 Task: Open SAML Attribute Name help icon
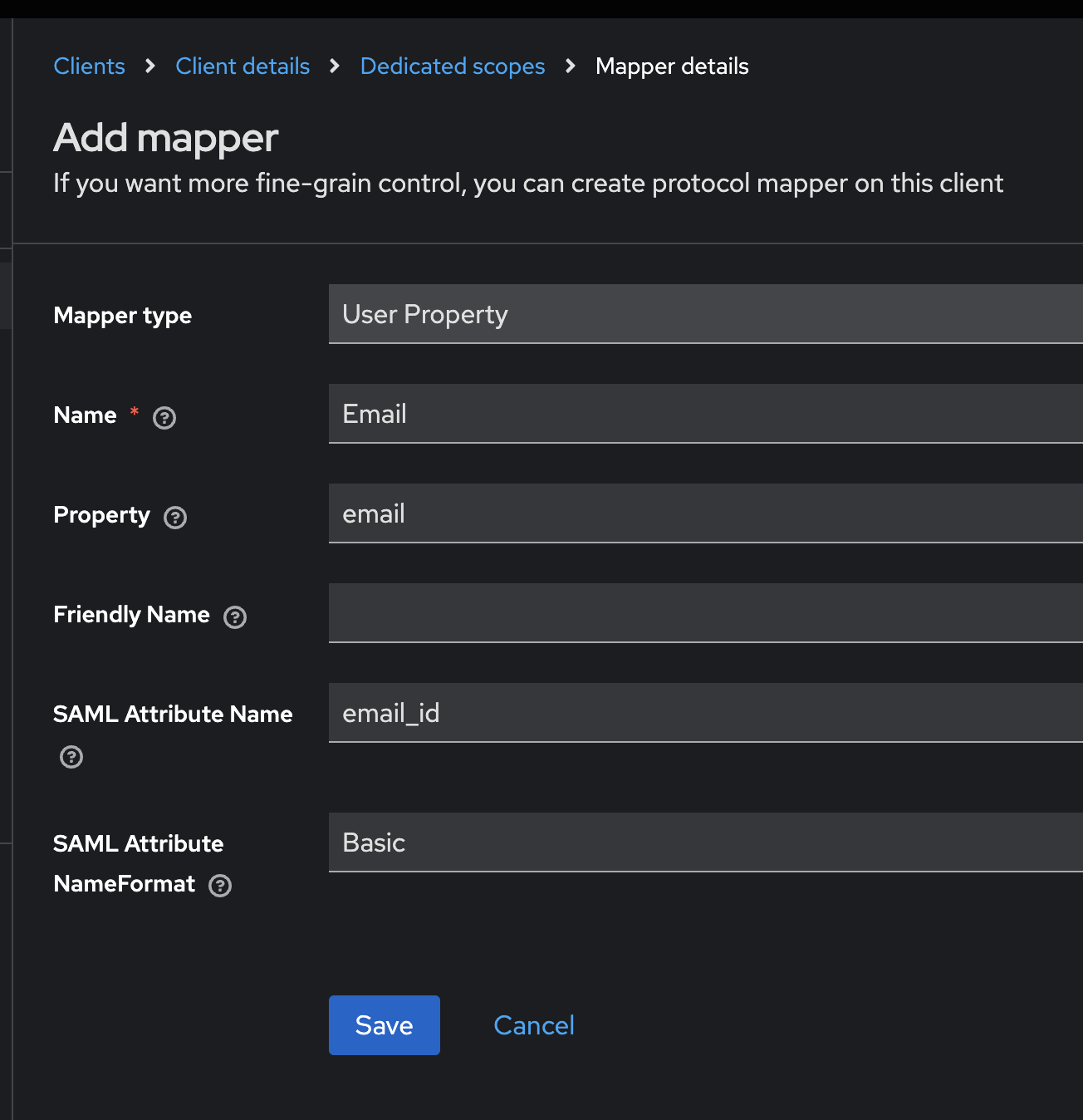[x=71, y=757]
